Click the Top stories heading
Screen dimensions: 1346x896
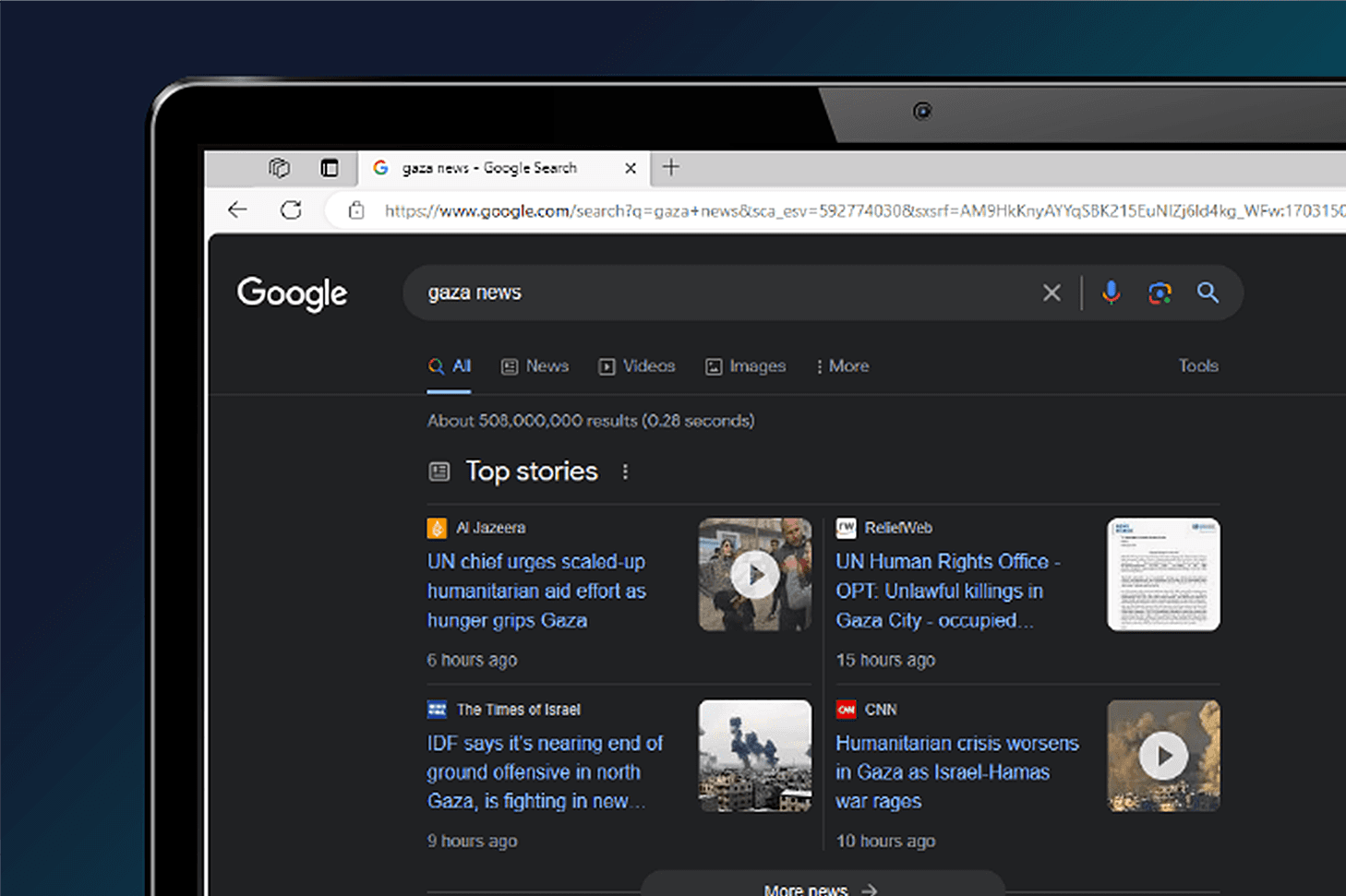coord(532,472)
